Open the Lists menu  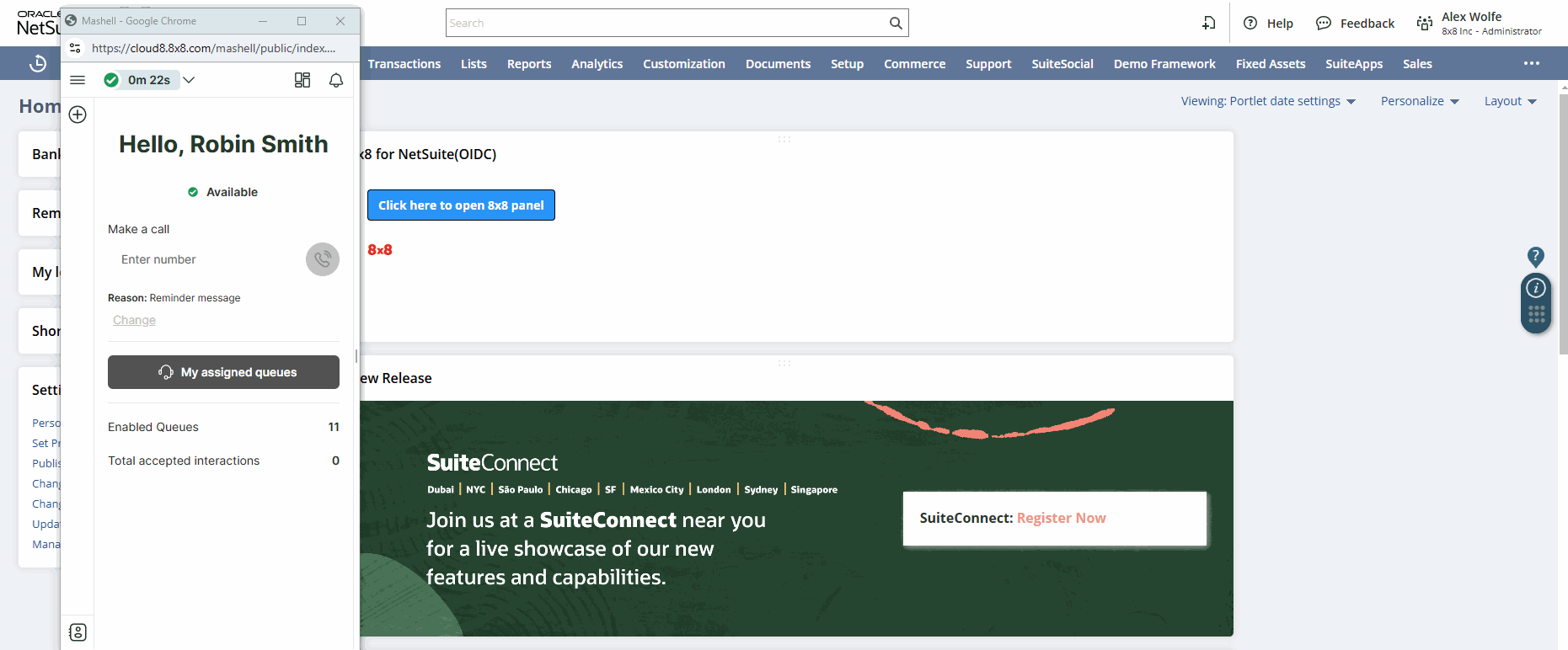[x=474, y=64]
